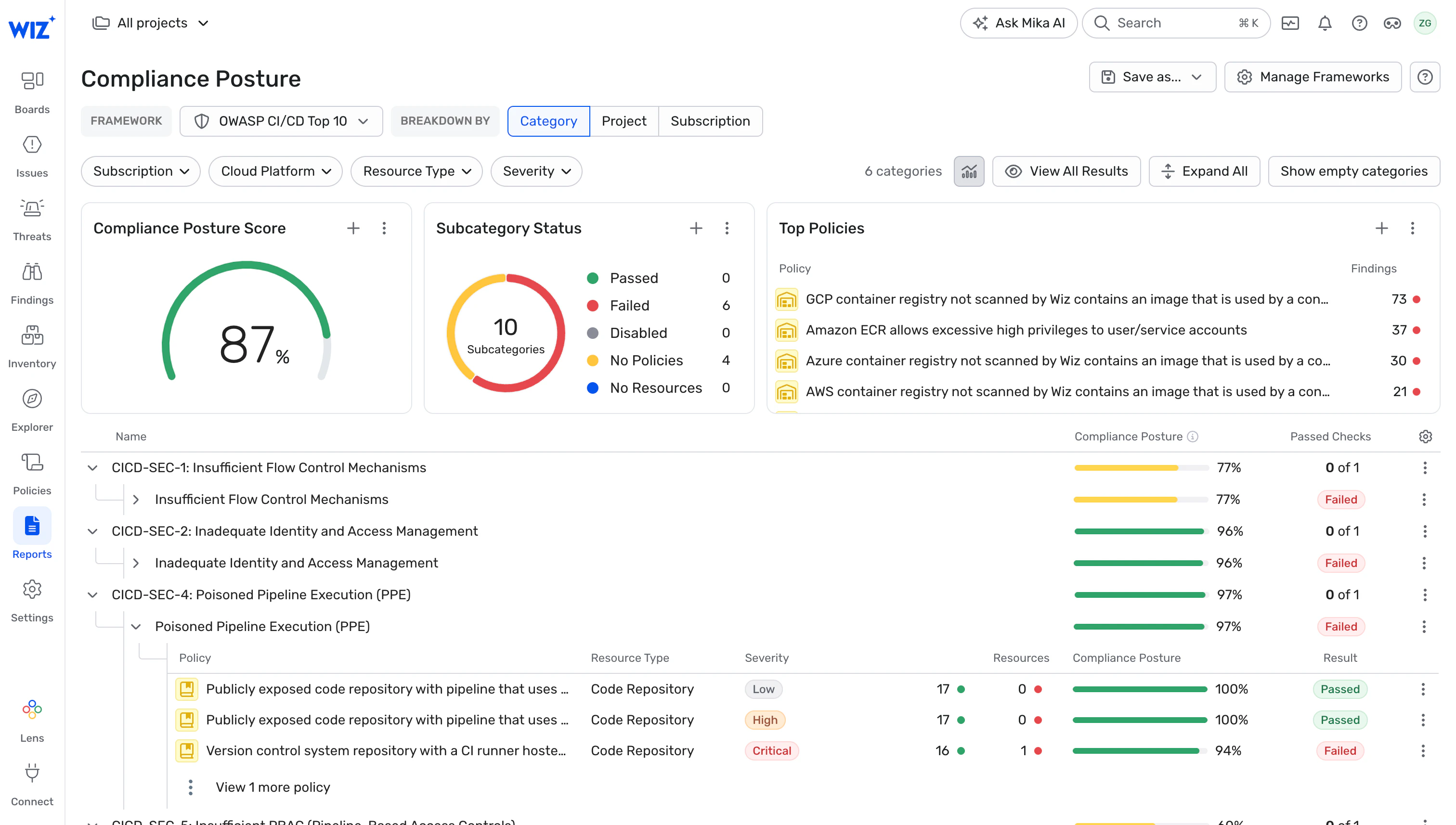Go to Issues in the sidebar
The width and height of the screenshot is (1456, 825).
pyautogui.click(x=32, y=156)
